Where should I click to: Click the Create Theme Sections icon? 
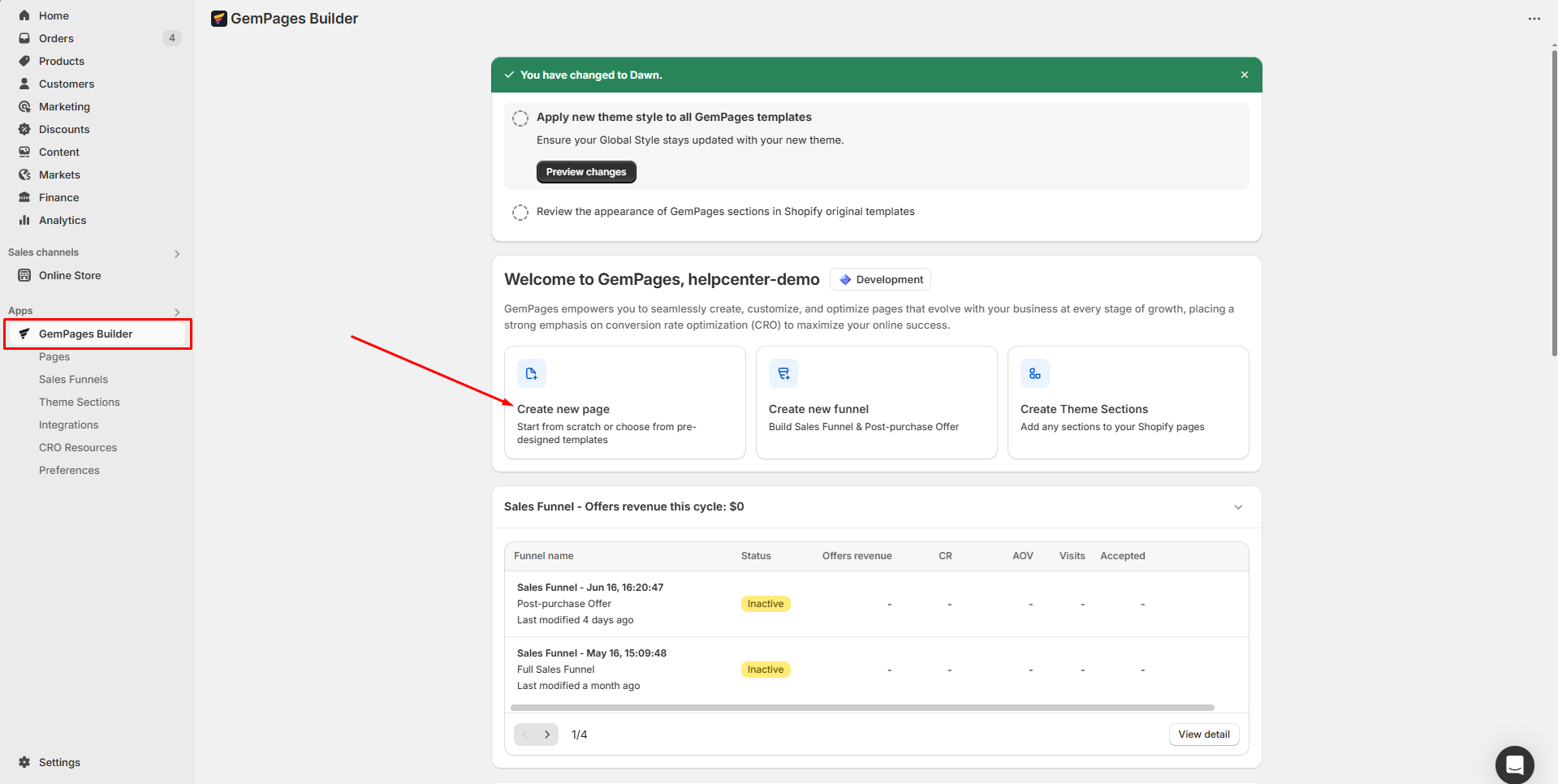(1034, 373)
